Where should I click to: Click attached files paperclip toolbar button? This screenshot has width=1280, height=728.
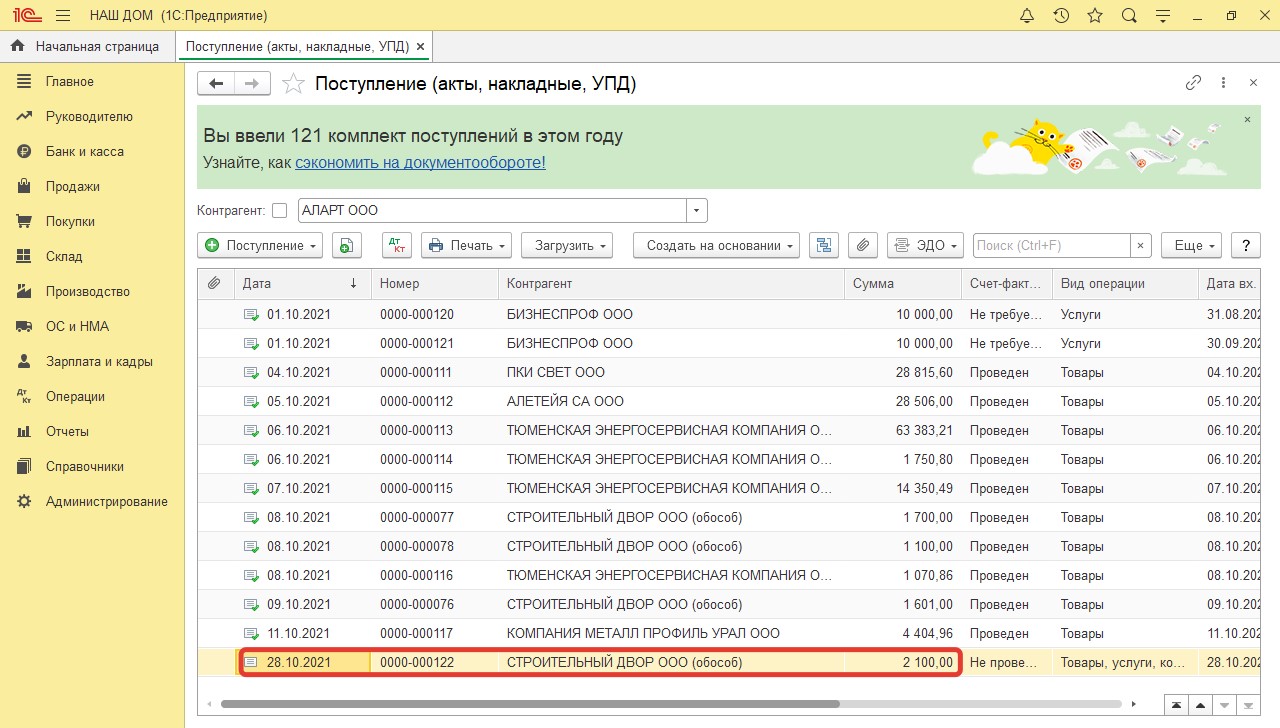click(863, 245)
